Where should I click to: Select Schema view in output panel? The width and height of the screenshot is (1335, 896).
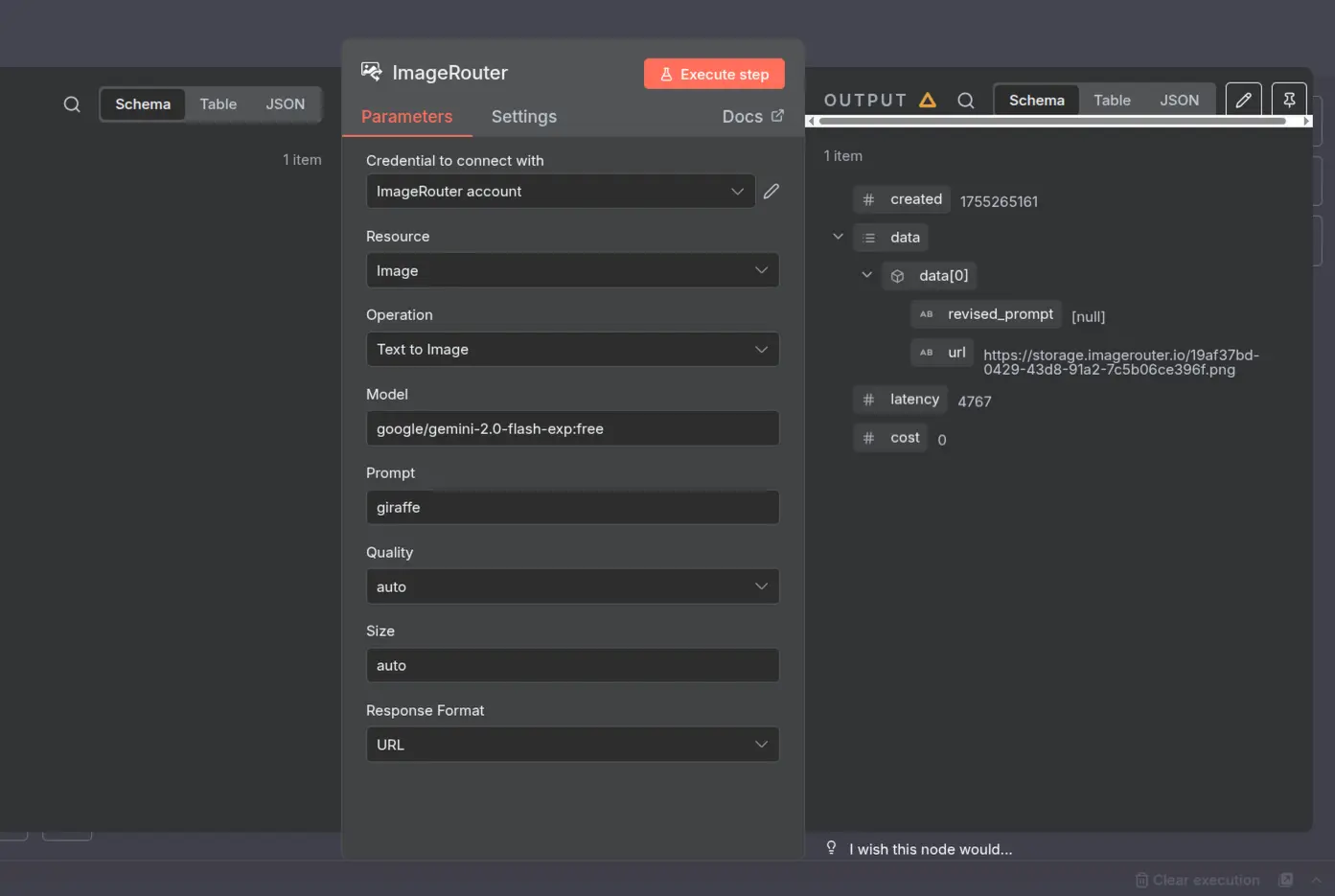point(1037,101)
